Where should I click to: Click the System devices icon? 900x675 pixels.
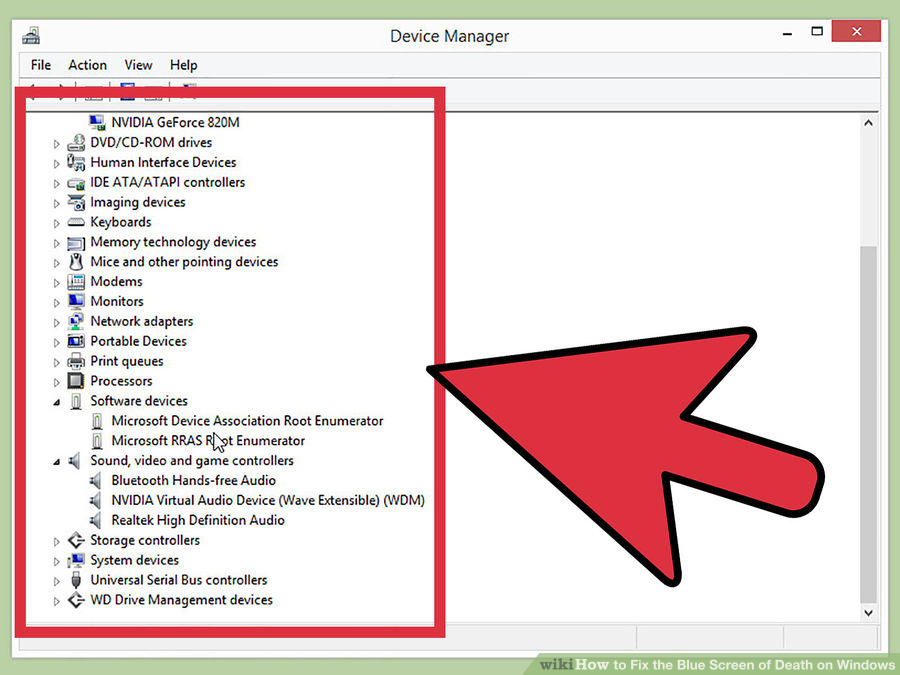76,560
